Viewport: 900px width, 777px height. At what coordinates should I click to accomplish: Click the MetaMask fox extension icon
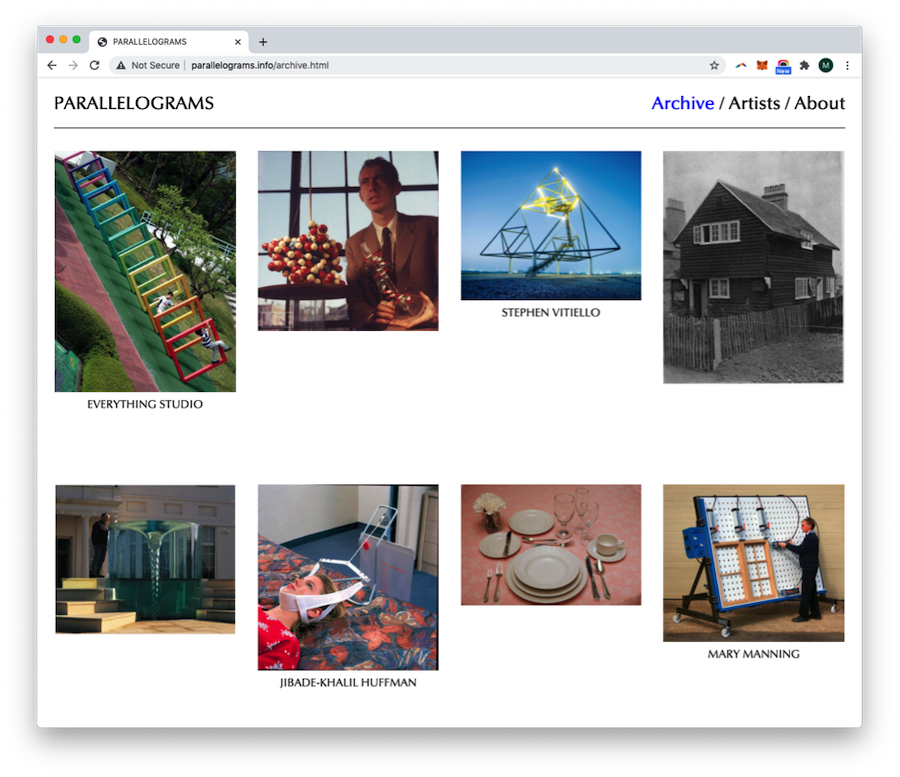(762, 65)
